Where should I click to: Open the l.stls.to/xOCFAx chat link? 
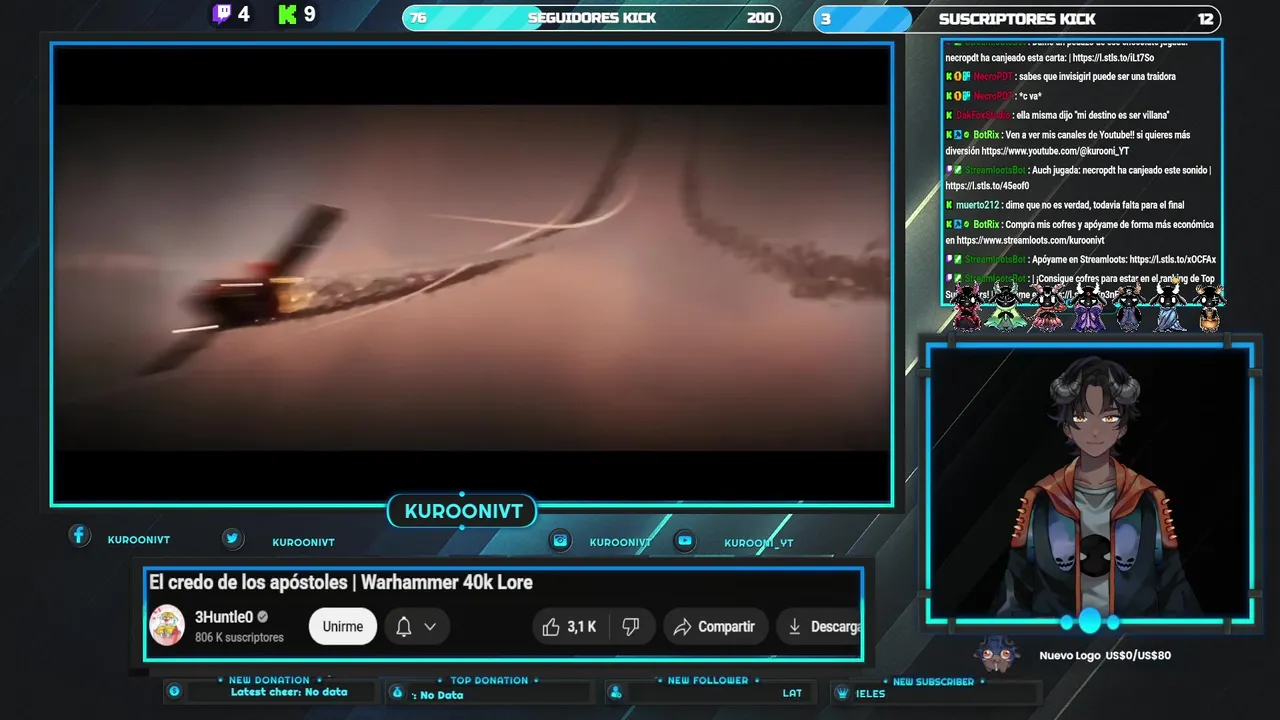pos(1172,260)
